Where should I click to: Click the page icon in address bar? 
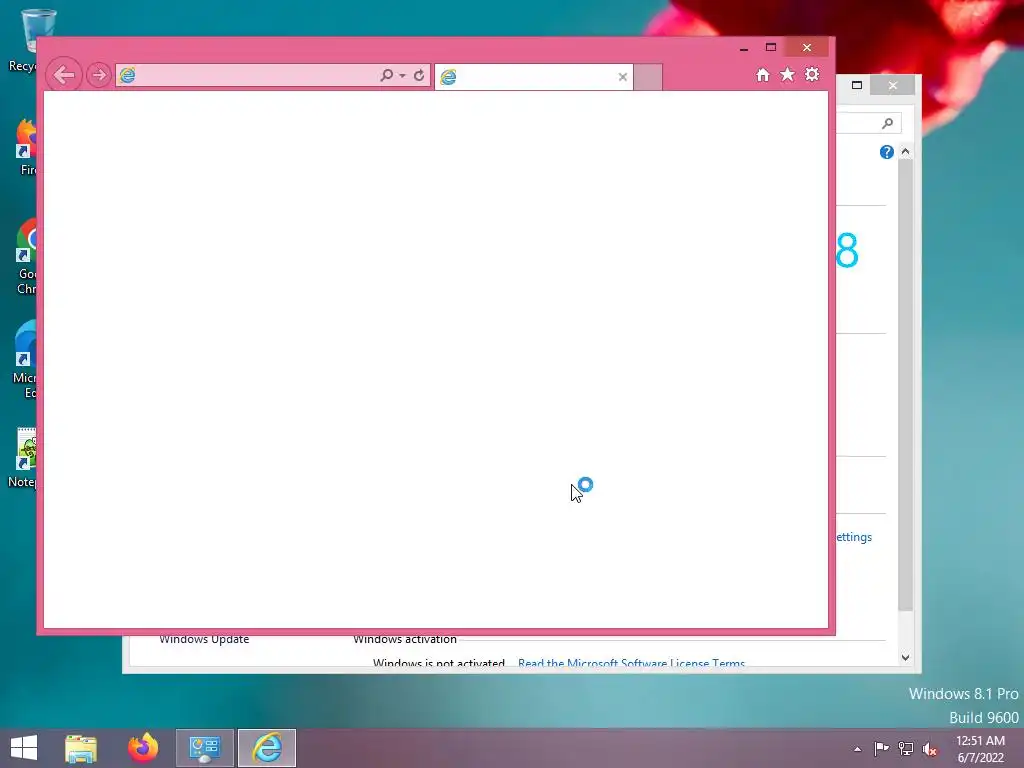click(x=127, y=75)
